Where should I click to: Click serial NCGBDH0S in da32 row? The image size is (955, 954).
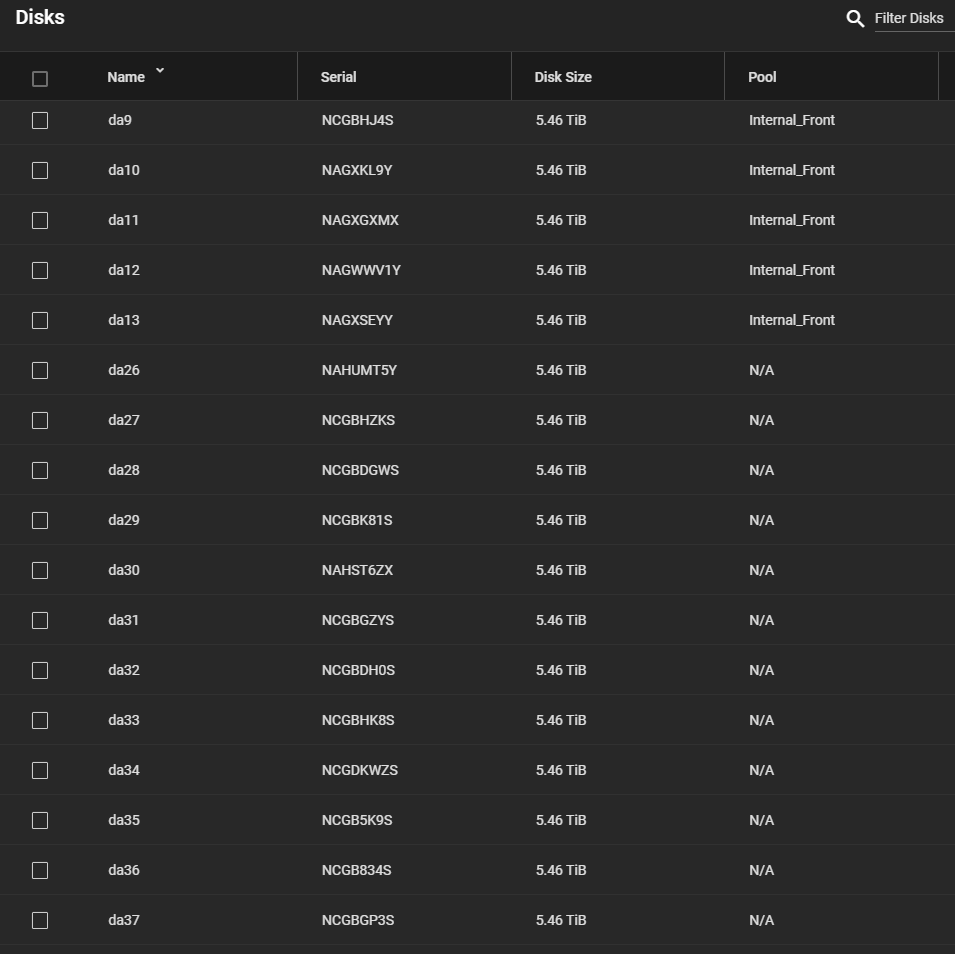click(x=358, y=670)
